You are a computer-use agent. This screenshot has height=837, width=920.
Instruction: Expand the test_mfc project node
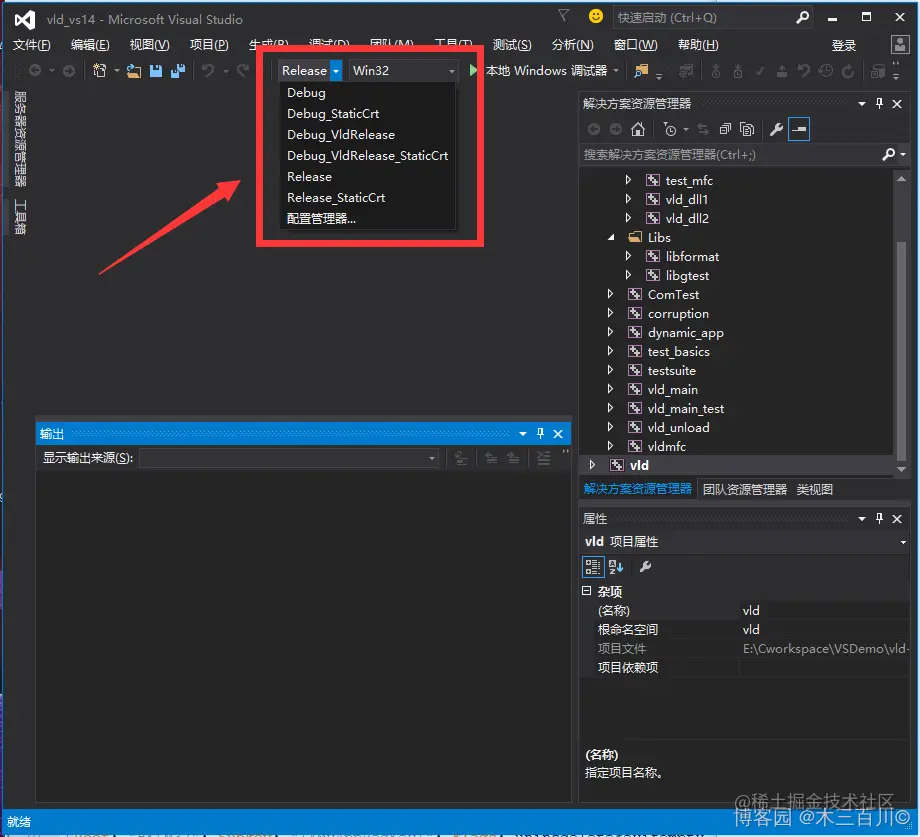click(x=628, y=180)
